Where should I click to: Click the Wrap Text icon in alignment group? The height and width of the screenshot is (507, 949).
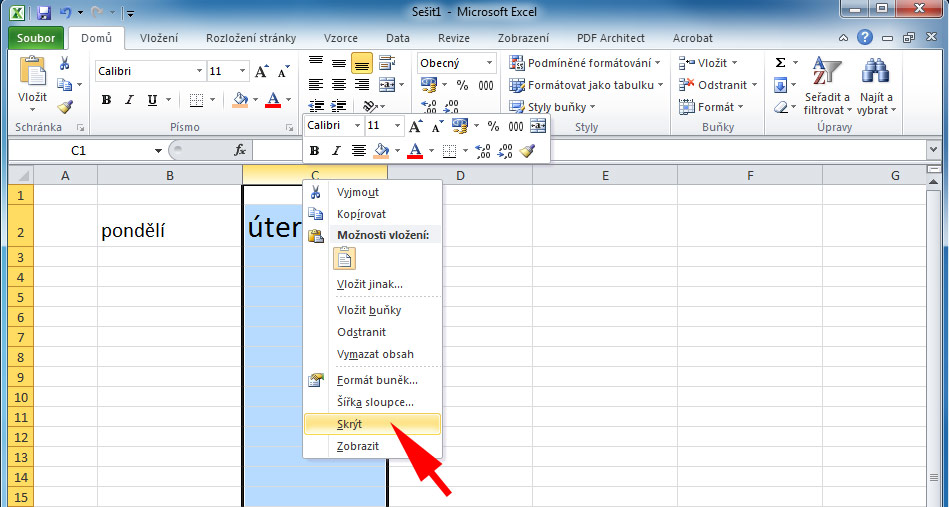click(386, 62)
